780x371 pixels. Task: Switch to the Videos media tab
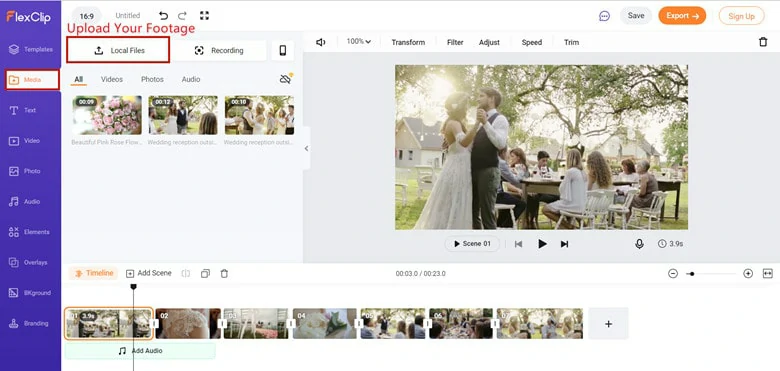click(x=112, y=80)
